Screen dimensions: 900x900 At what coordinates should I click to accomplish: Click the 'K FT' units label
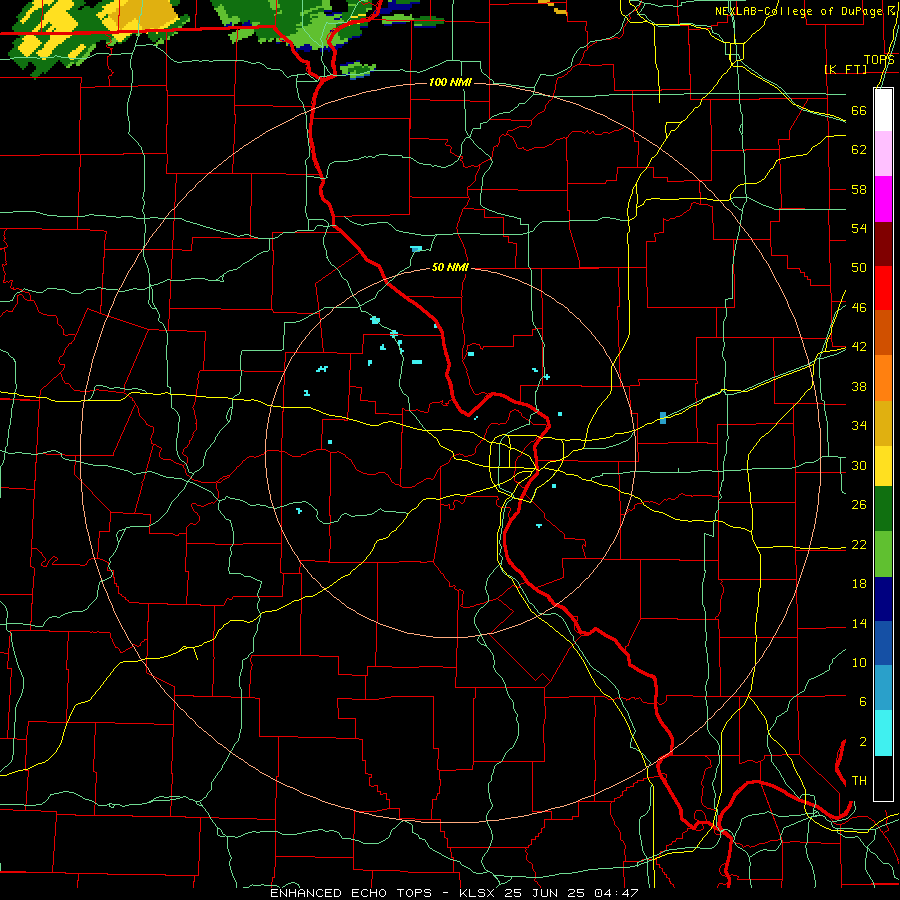pos(845,69)
